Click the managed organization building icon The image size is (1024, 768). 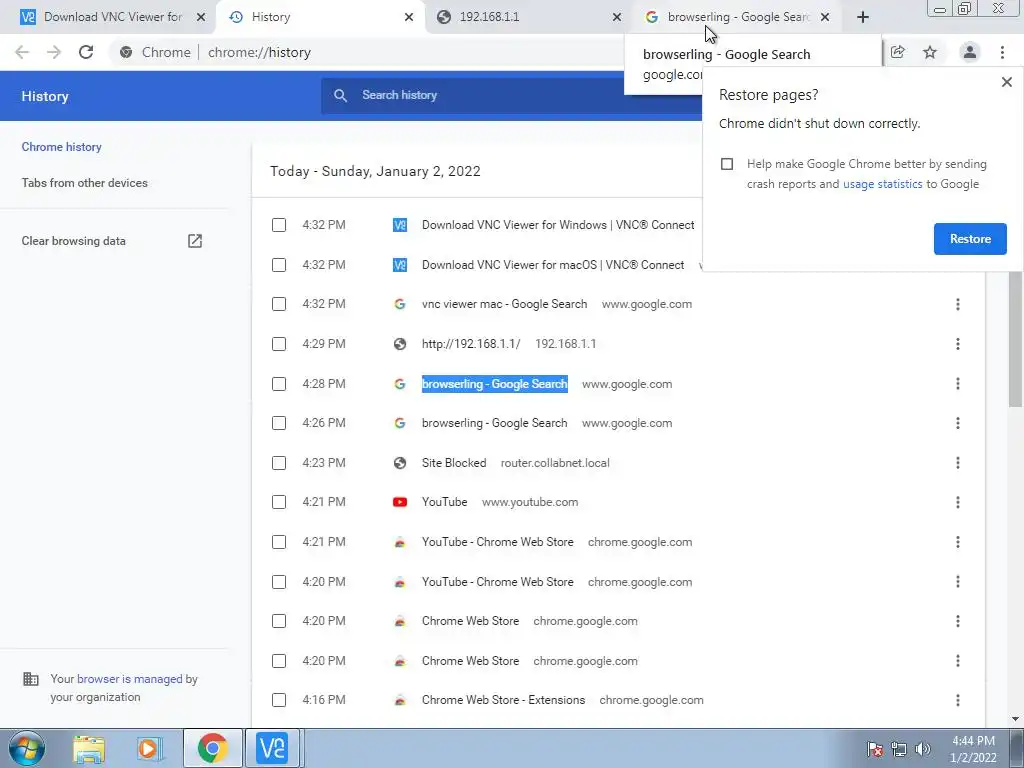31,679
